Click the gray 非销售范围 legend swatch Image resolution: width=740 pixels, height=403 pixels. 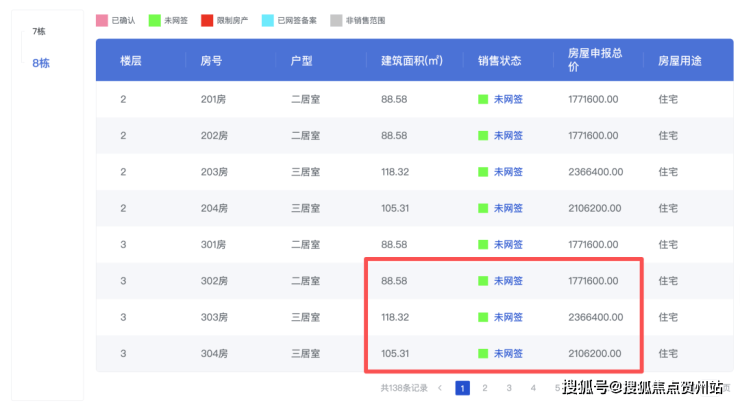pyautogui.click(x=335, y=20)
